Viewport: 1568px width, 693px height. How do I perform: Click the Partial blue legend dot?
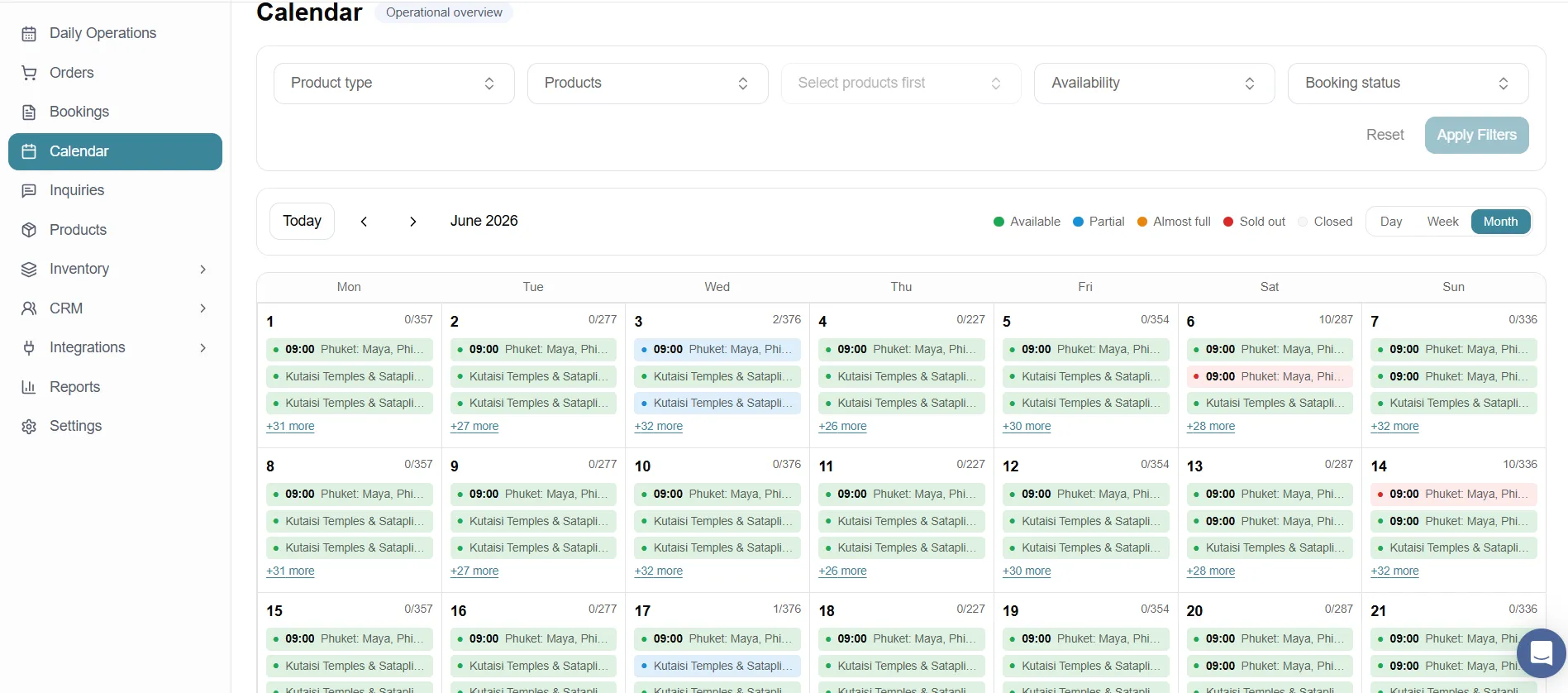coord(1078,222)
